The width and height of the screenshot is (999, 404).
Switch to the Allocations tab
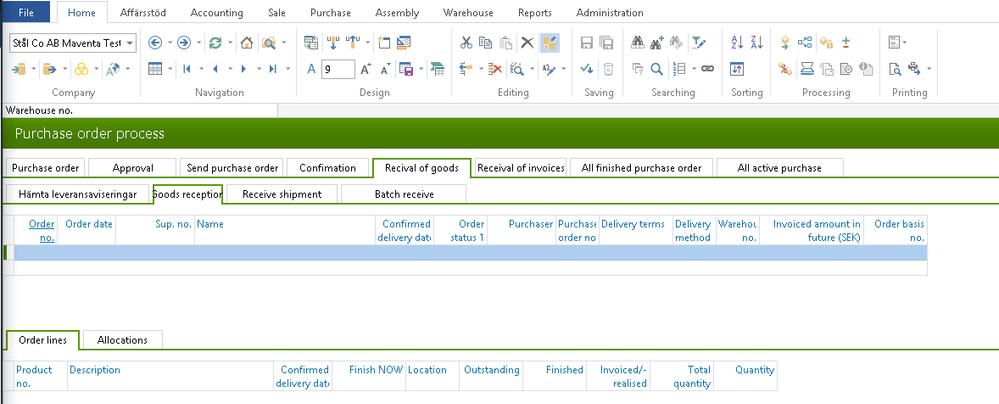[x=122, y=340]
